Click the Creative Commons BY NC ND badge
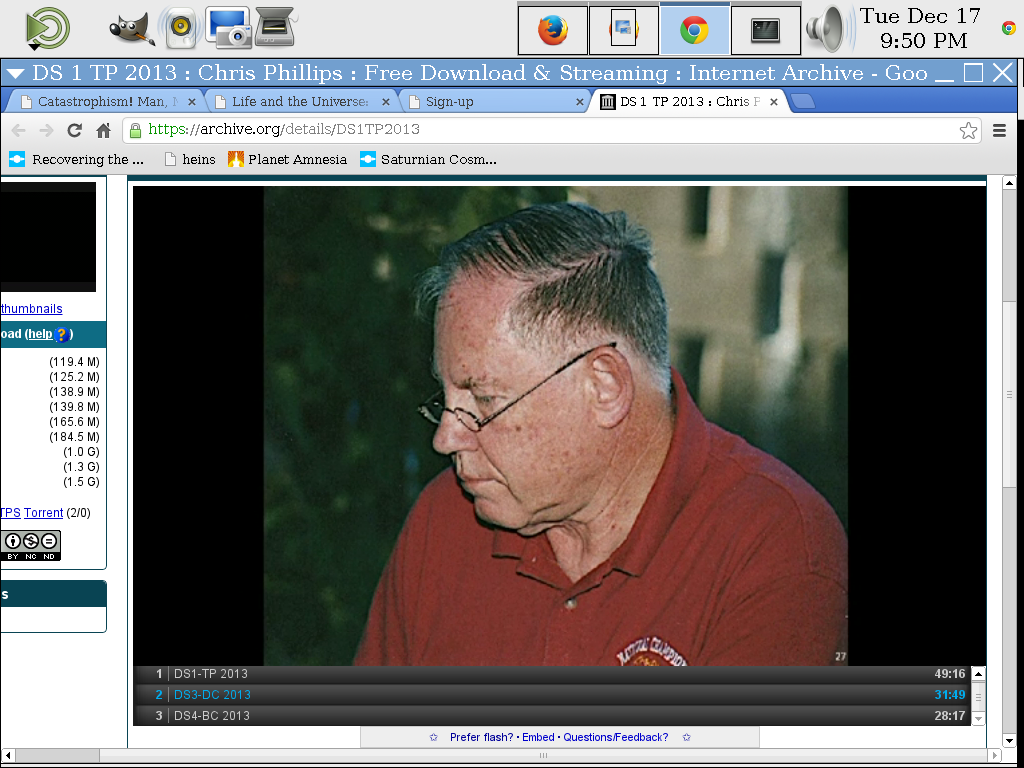The height and width of the screenshot is (768, 1024). point(31,545)
